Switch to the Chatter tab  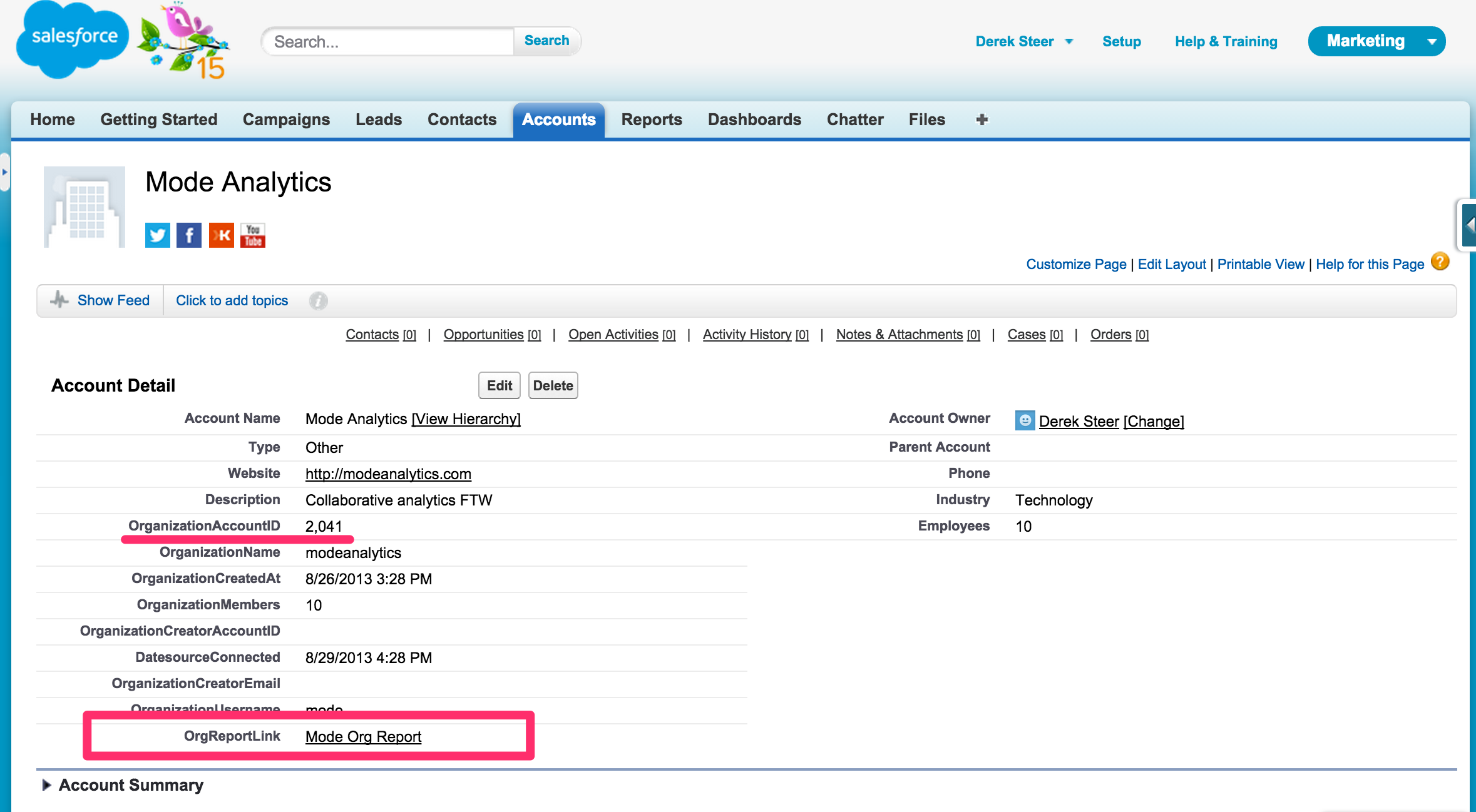pos(855,119)
